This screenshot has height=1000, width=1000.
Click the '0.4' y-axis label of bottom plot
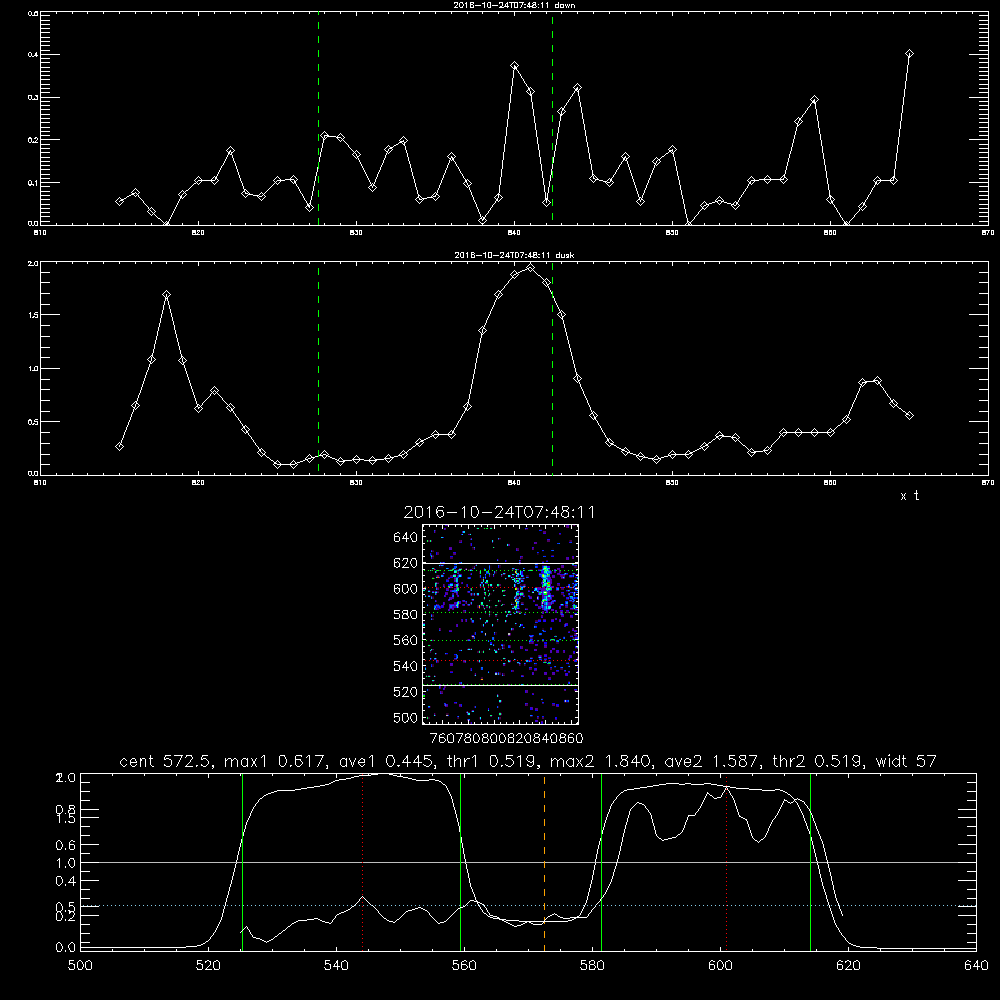point(66,881)
